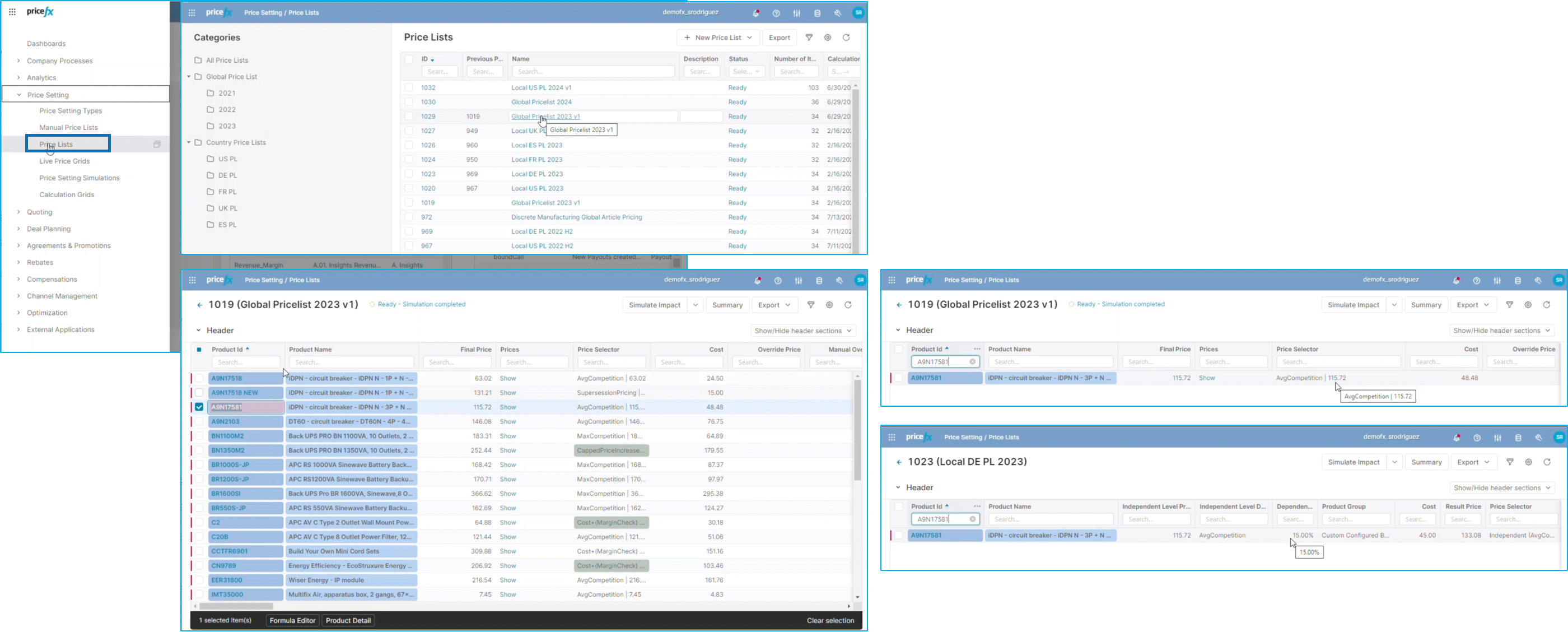This screenshot has height=632, width=1568.
Task: Click vertical scrollbar in 1019 full product list
Action: [857, 430]
